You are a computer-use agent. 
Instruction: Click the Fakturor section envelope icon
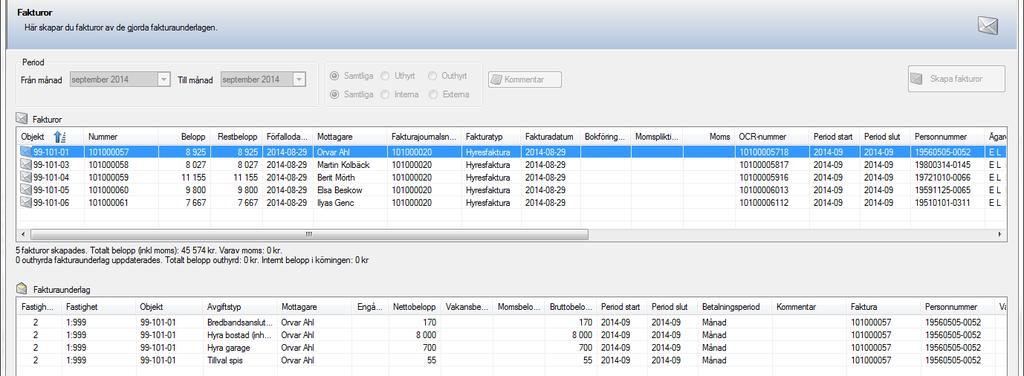(x=22, y=119)
